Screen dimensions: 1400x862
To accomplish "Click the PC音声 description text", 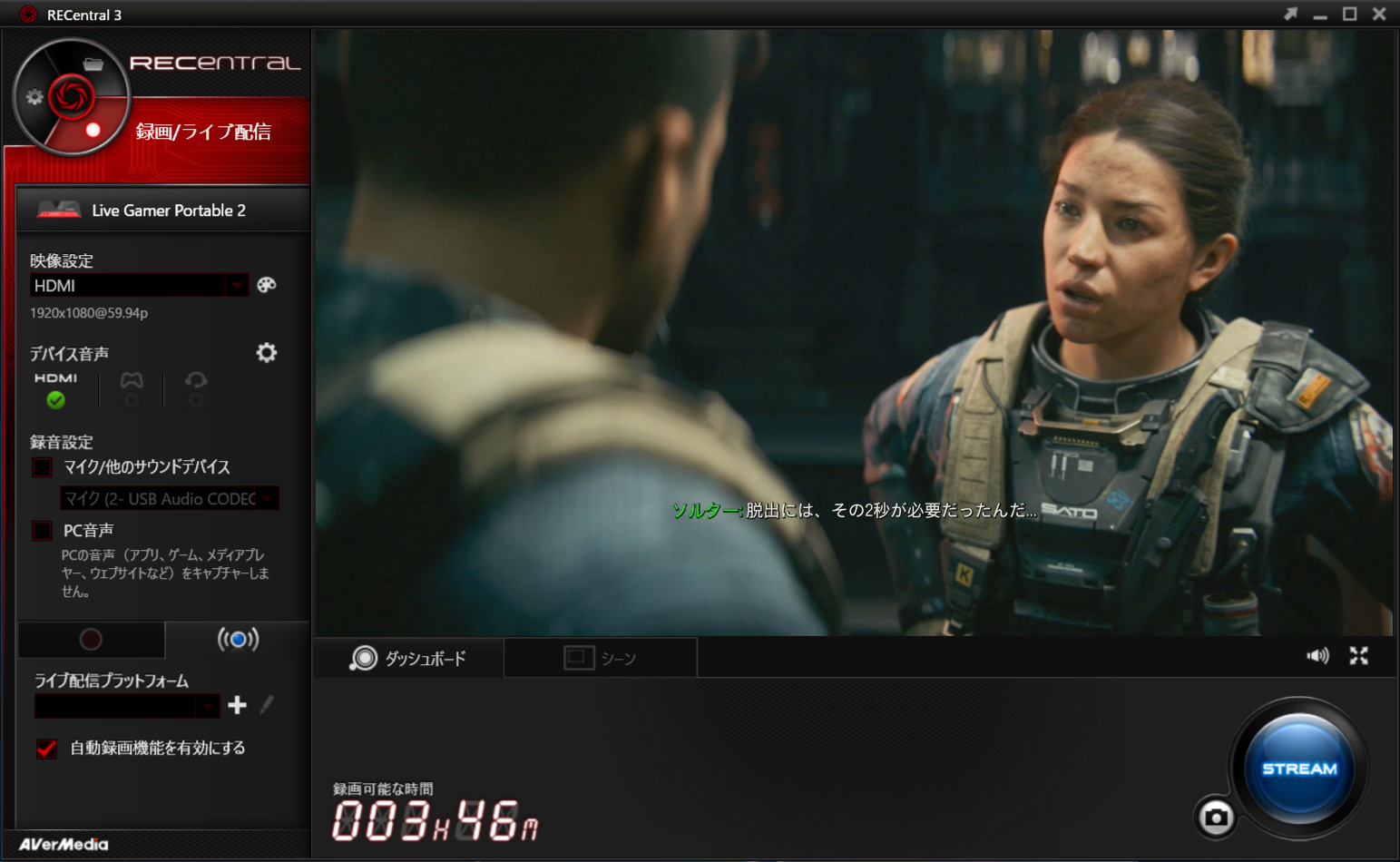I will point(165,573).
